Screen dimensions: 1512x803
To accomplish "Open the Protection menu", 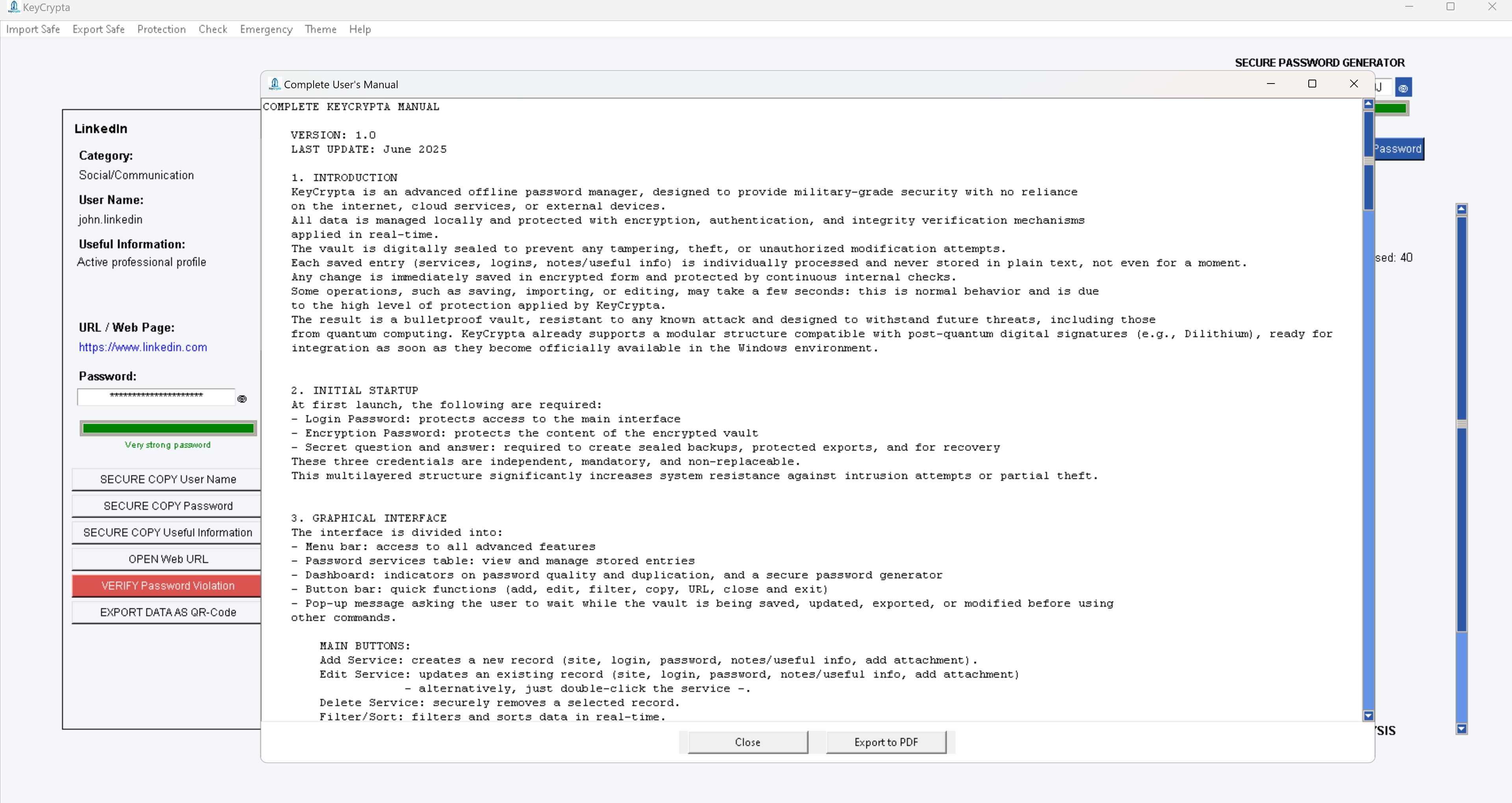I will click(161, 29).
